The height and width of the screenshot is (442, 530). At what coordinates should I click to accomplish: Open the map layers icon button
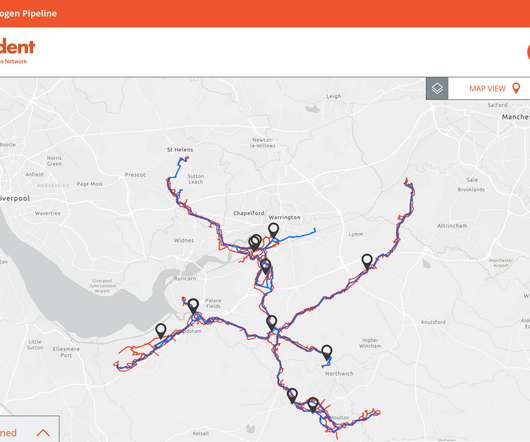pos(437,89)
